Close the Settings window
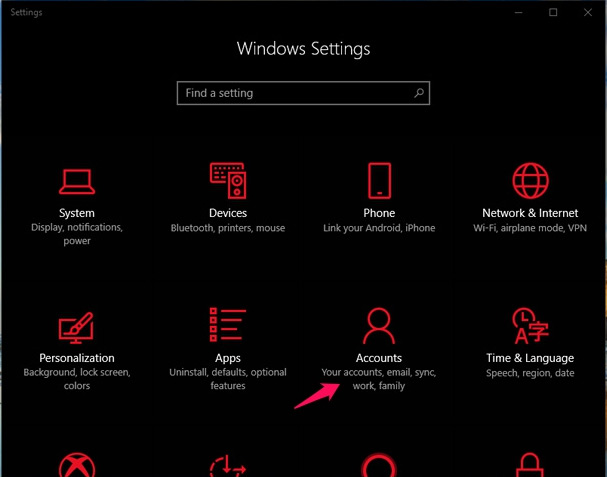The width and height of the screenshot is (607, 477). click(x=588, y=12)
